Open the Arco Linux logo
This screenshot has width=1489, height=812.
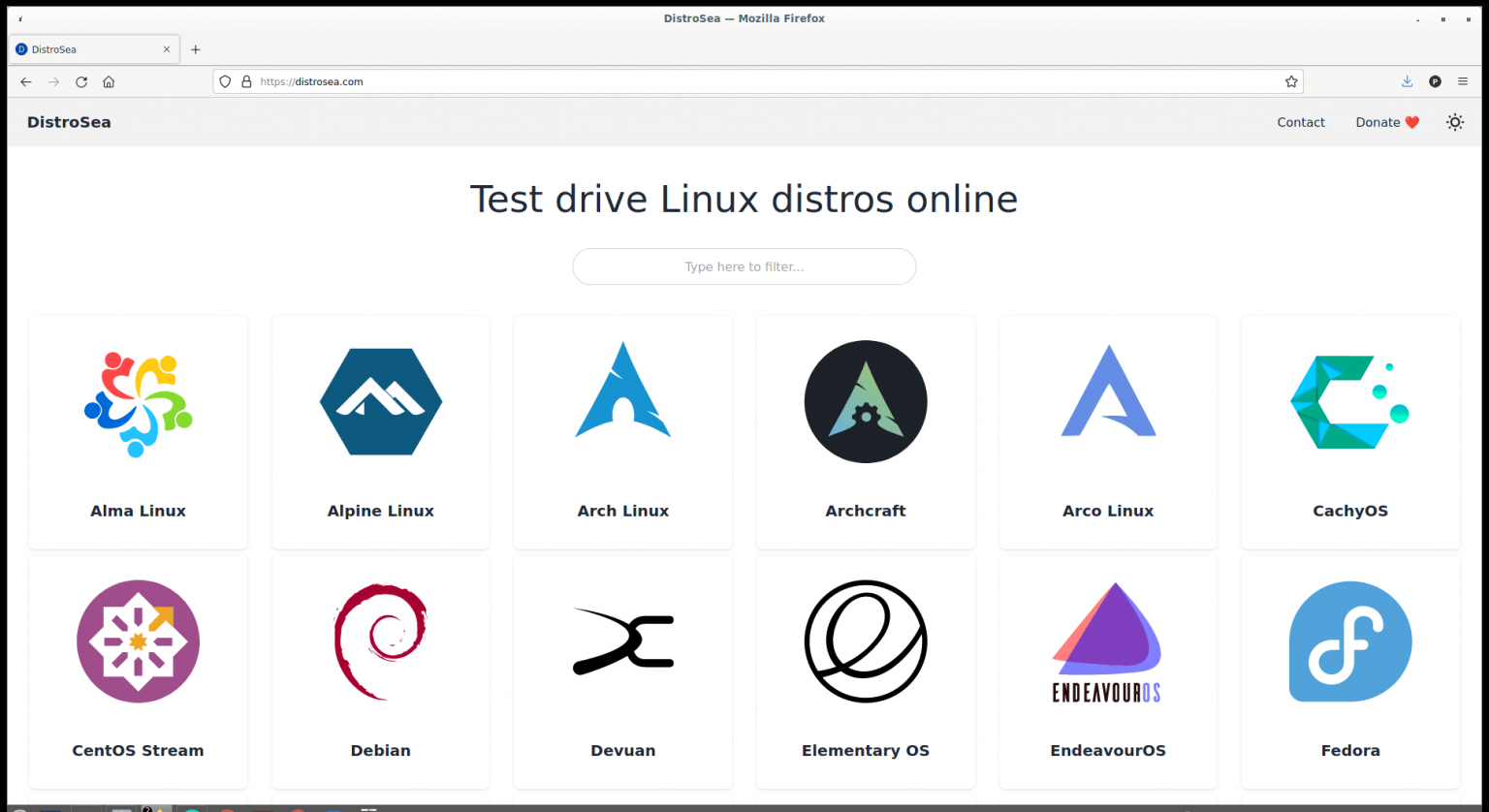[1108, 390]
